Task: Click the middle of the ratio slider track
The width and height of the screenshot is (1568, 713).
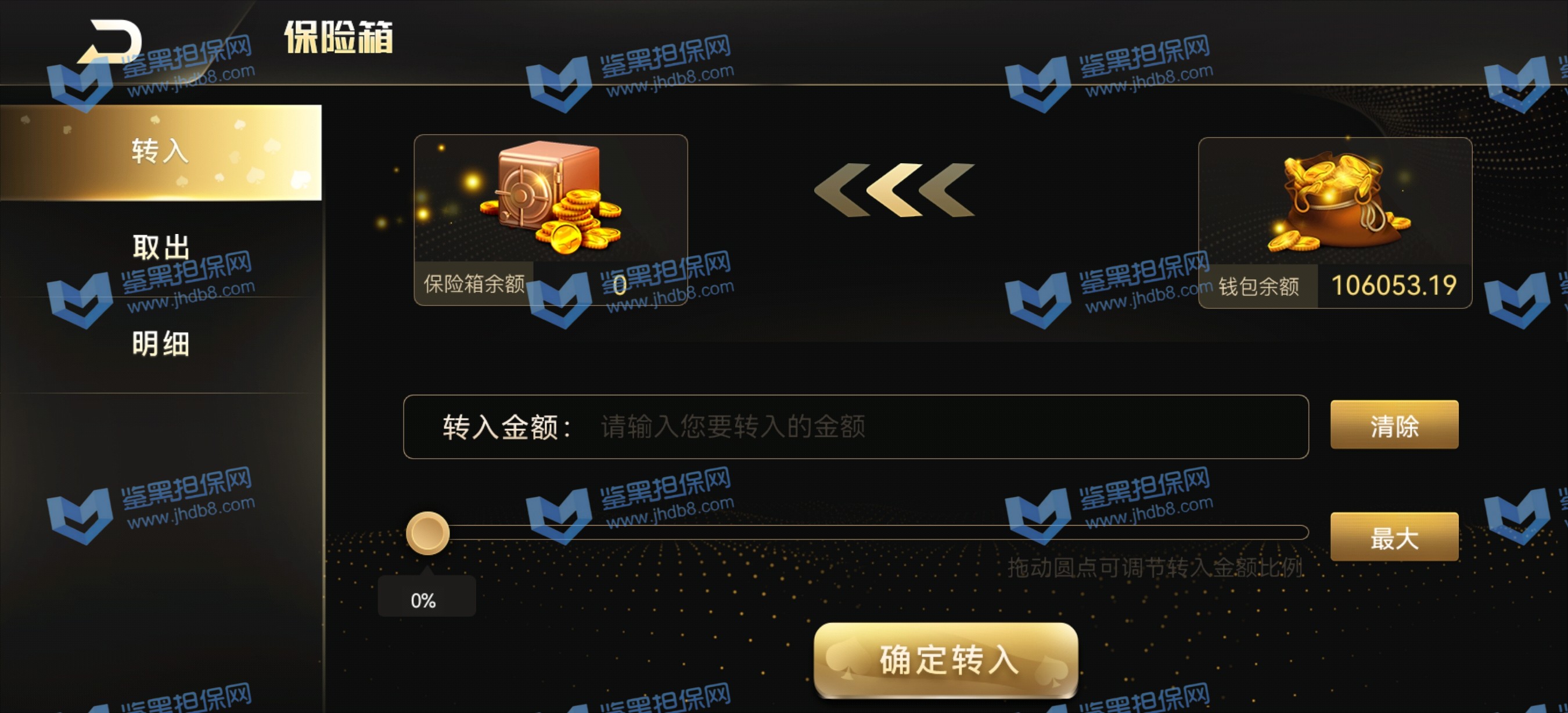Action: [x=858, y=532]
